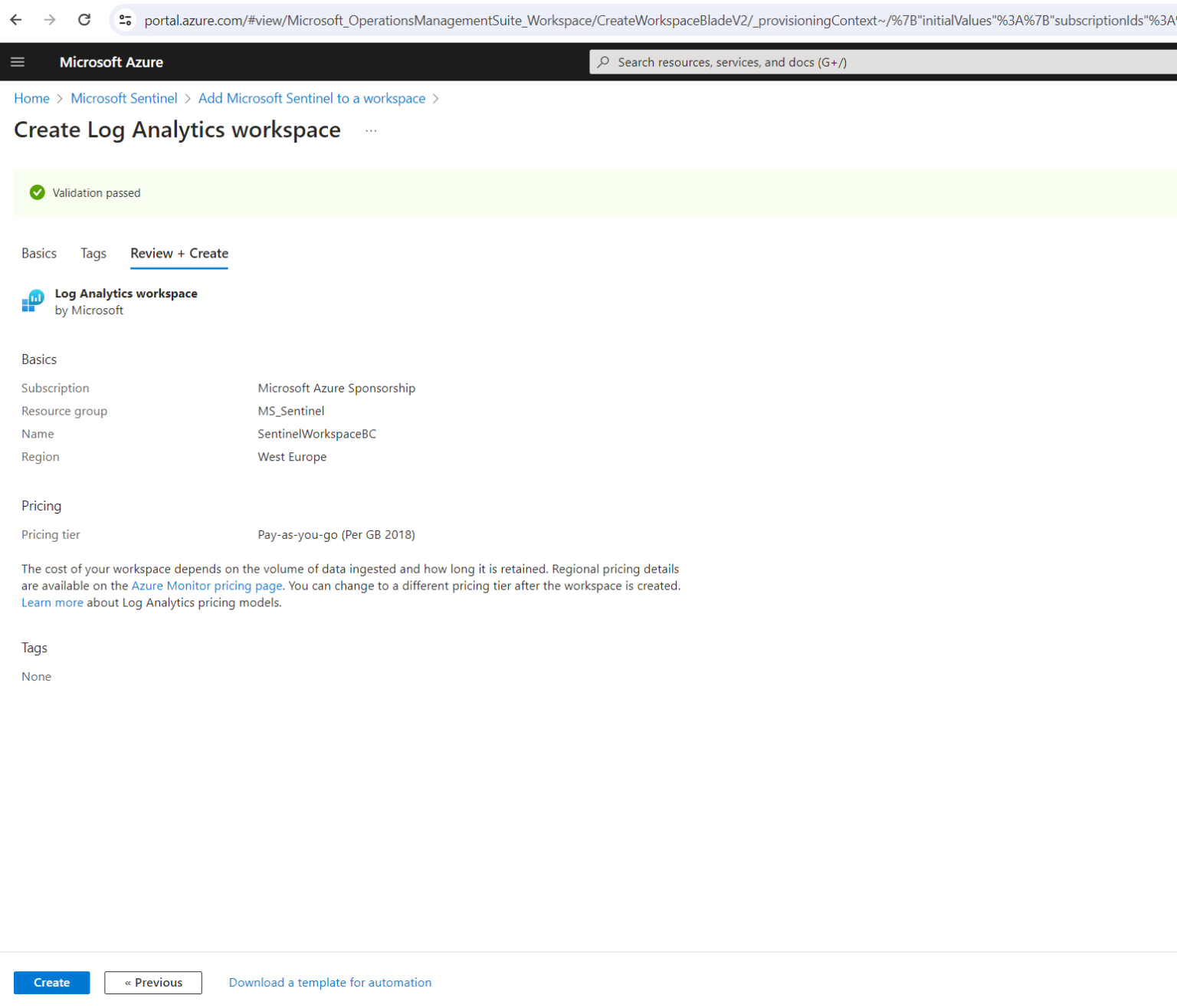The height and width of the screenshot is (1008, 1177).
Task: Go back with the browser back arrow
Action: (16, 20)
